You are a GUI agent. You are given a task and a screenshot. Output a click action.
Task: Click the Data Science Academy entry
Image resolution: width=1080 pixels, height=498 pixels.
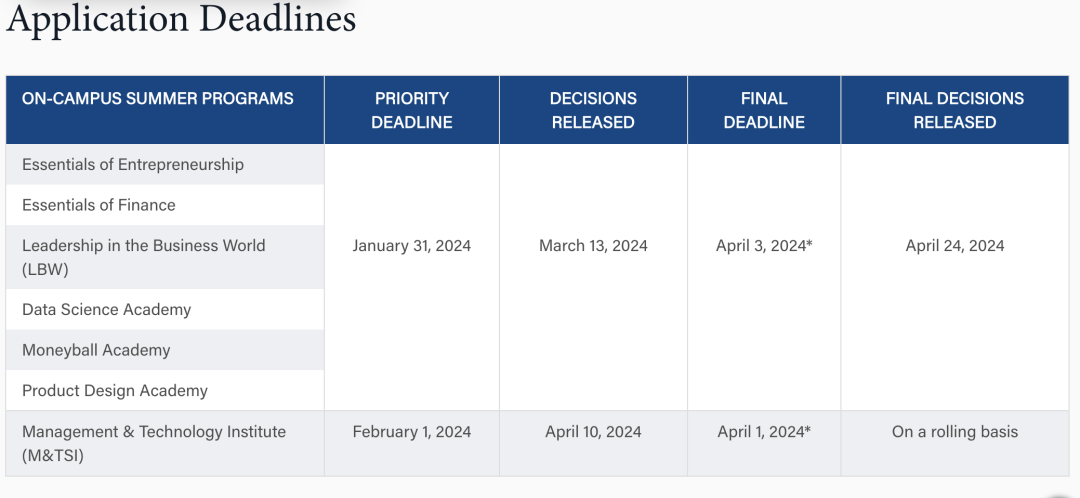pyautogui.click(x=107, y=309)
